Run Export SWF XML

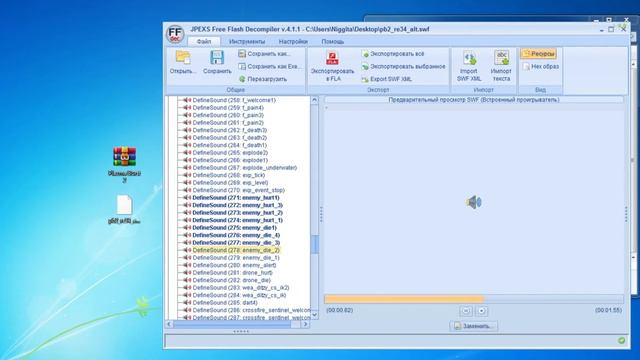(x=387, y=79)
